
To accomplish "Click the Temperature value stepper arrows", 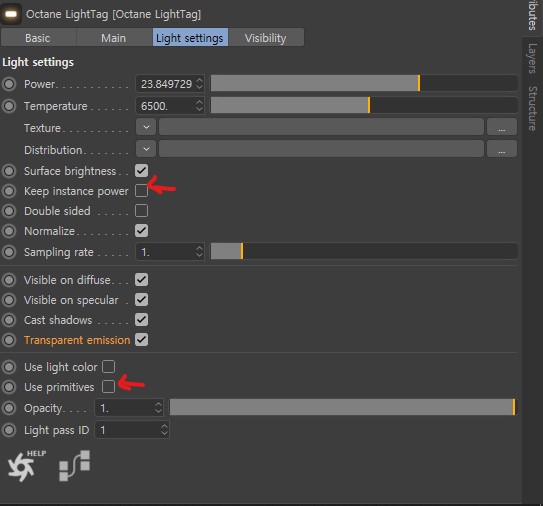I will tap(199, 106).
